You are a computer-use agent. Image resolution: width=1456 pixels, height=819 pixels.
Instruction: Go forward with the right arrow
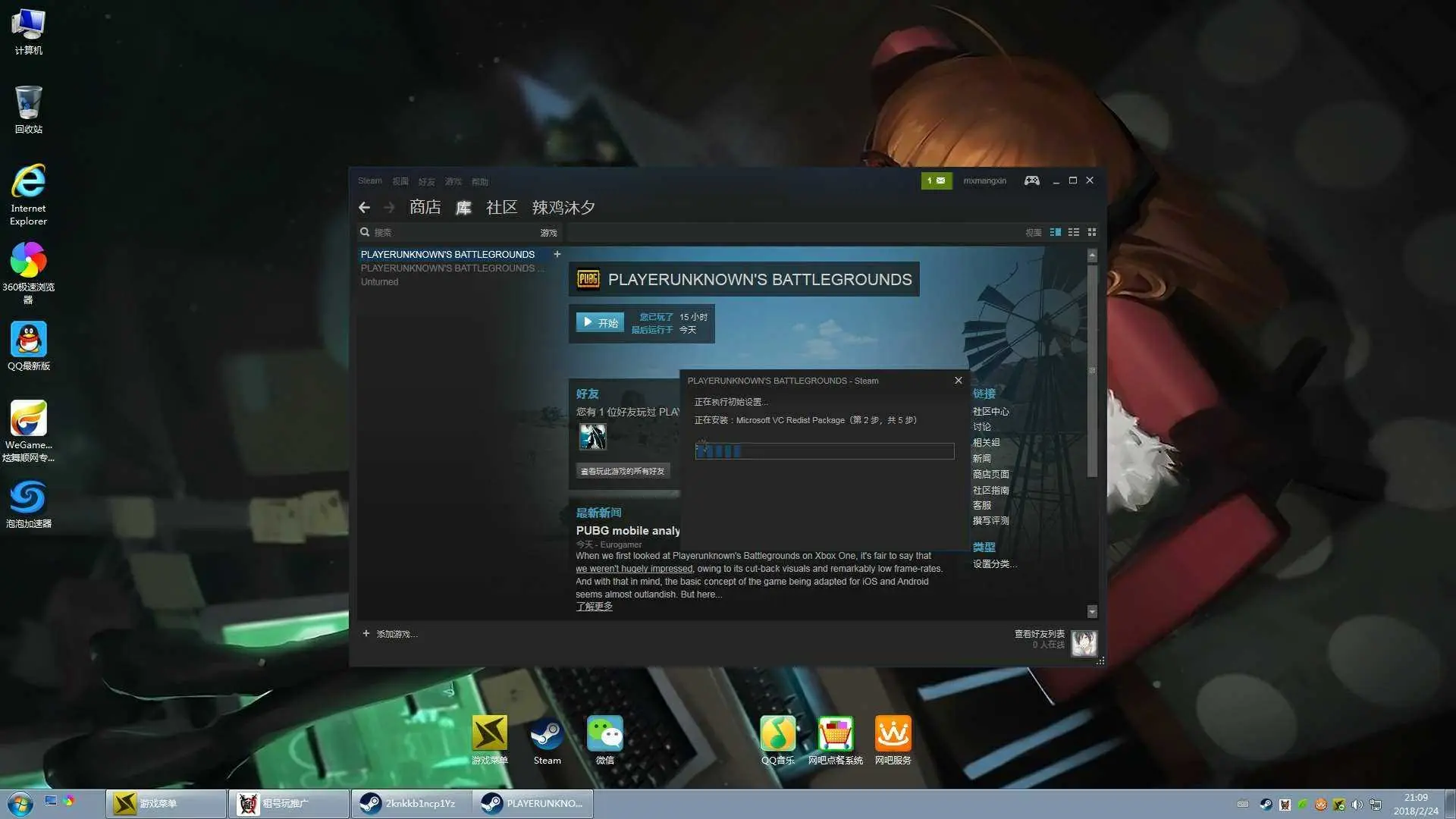tap(389, 207)
